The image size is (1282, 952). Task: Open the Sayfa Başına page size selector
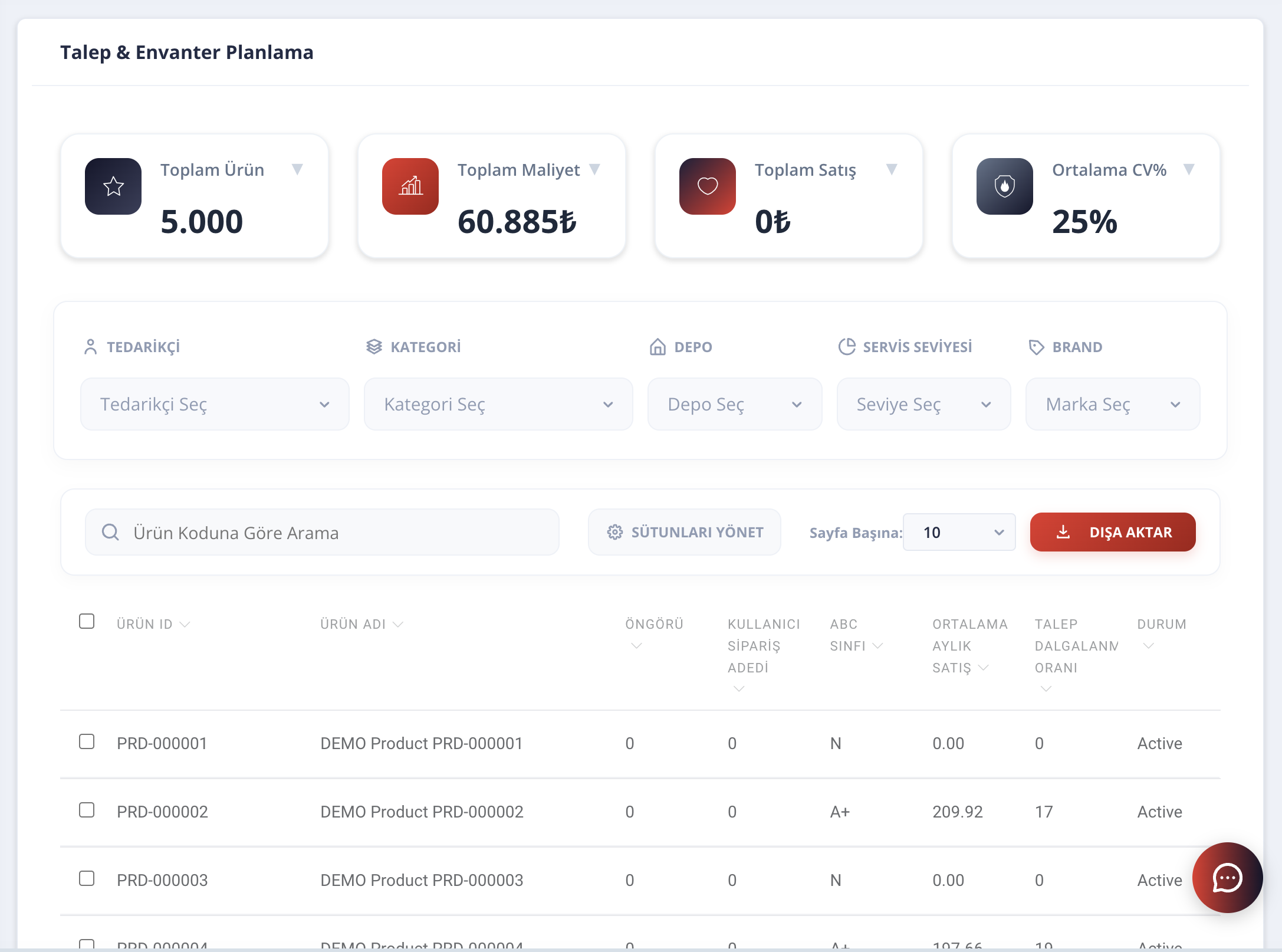(959, 533)
